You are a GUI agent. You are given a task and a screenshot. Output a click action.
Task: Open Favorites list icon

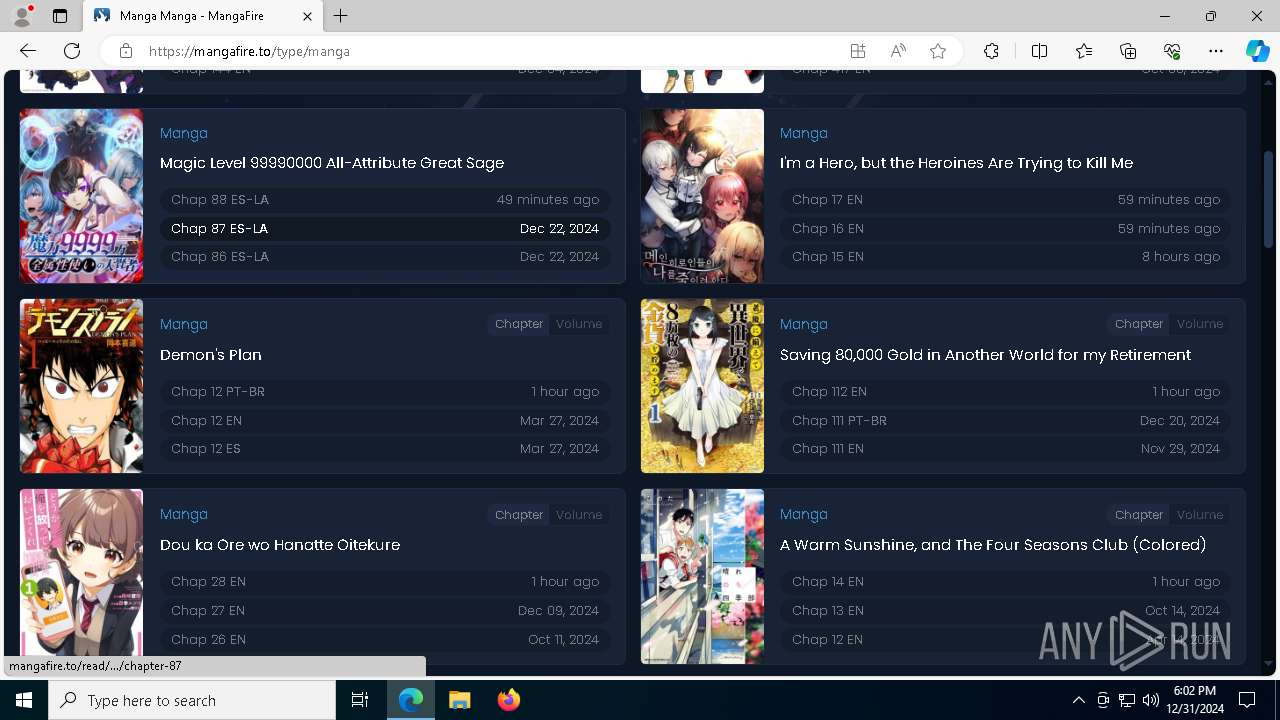click(1084, 51)
